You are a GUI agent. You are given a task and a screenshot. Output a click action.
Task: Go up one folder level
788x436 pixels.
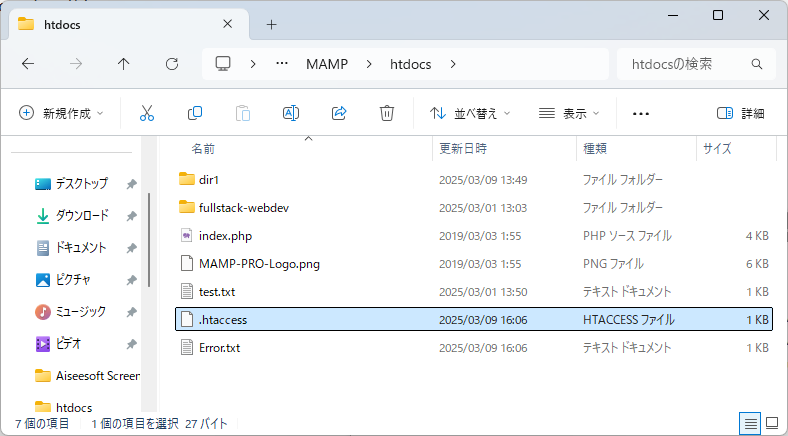pyautogui.click(x=124, y=64)
